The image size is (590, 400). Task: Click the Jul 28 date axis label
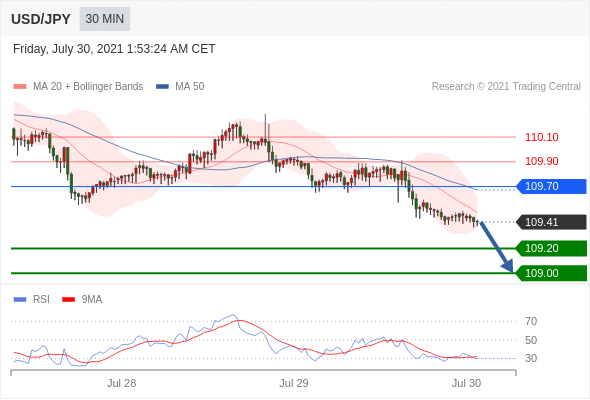(122, 383)
